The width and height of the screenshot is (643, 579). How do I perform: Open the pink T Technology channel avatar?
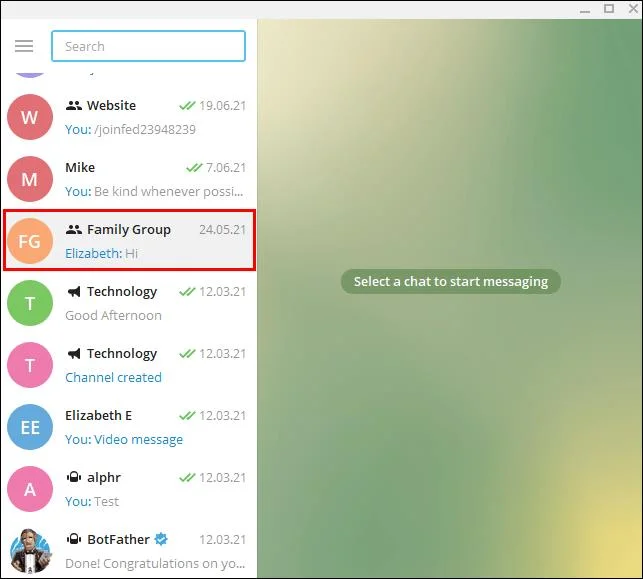[x=30, y=365]
